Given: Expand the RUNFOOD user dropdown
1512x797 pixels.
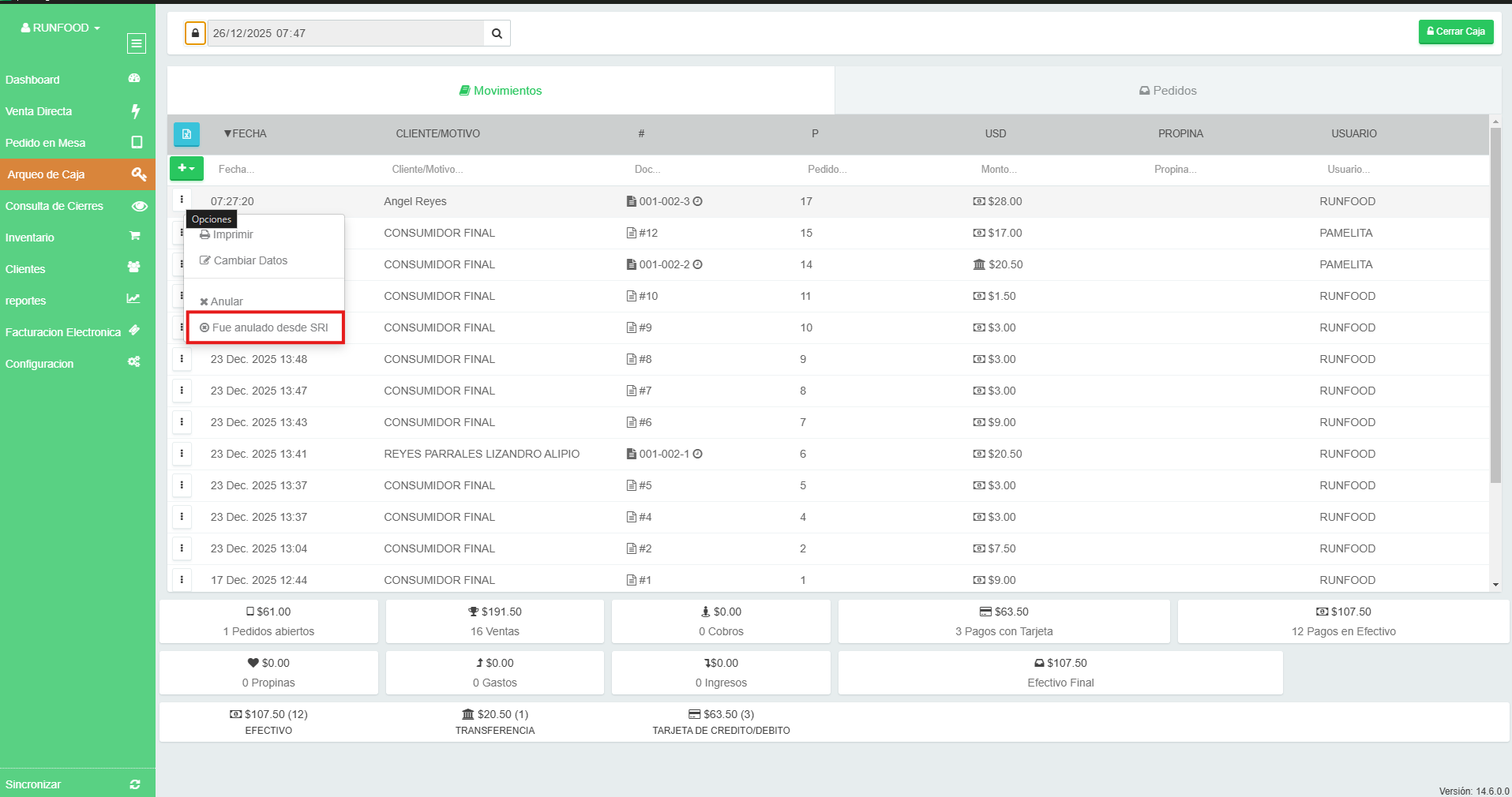Looking at the screenshot, I should 61,28.
